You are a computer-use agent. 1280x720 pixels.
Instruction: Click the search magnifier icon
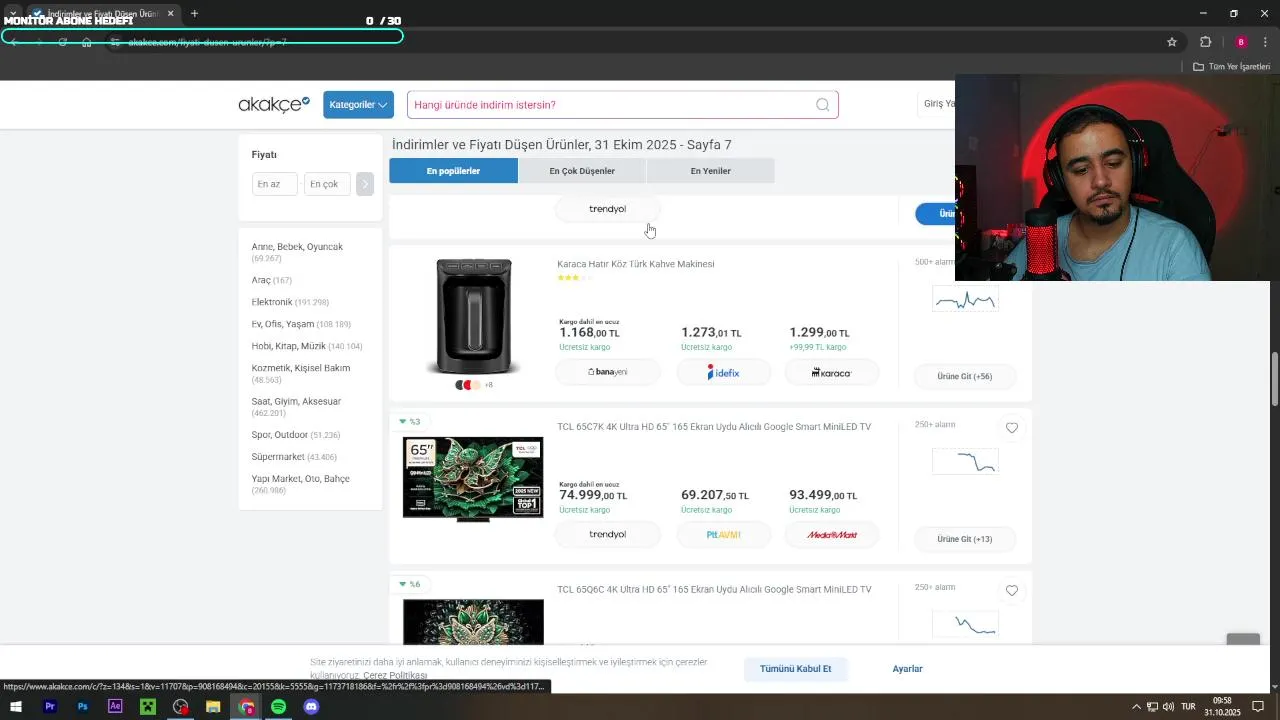tap(822, 105)
